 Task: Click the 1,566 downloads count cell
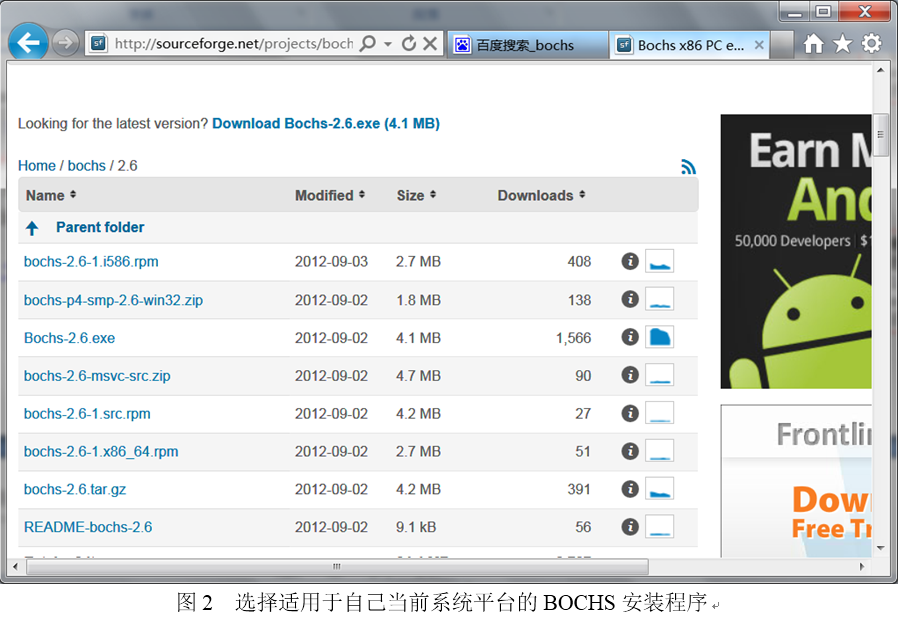[573, 338]
